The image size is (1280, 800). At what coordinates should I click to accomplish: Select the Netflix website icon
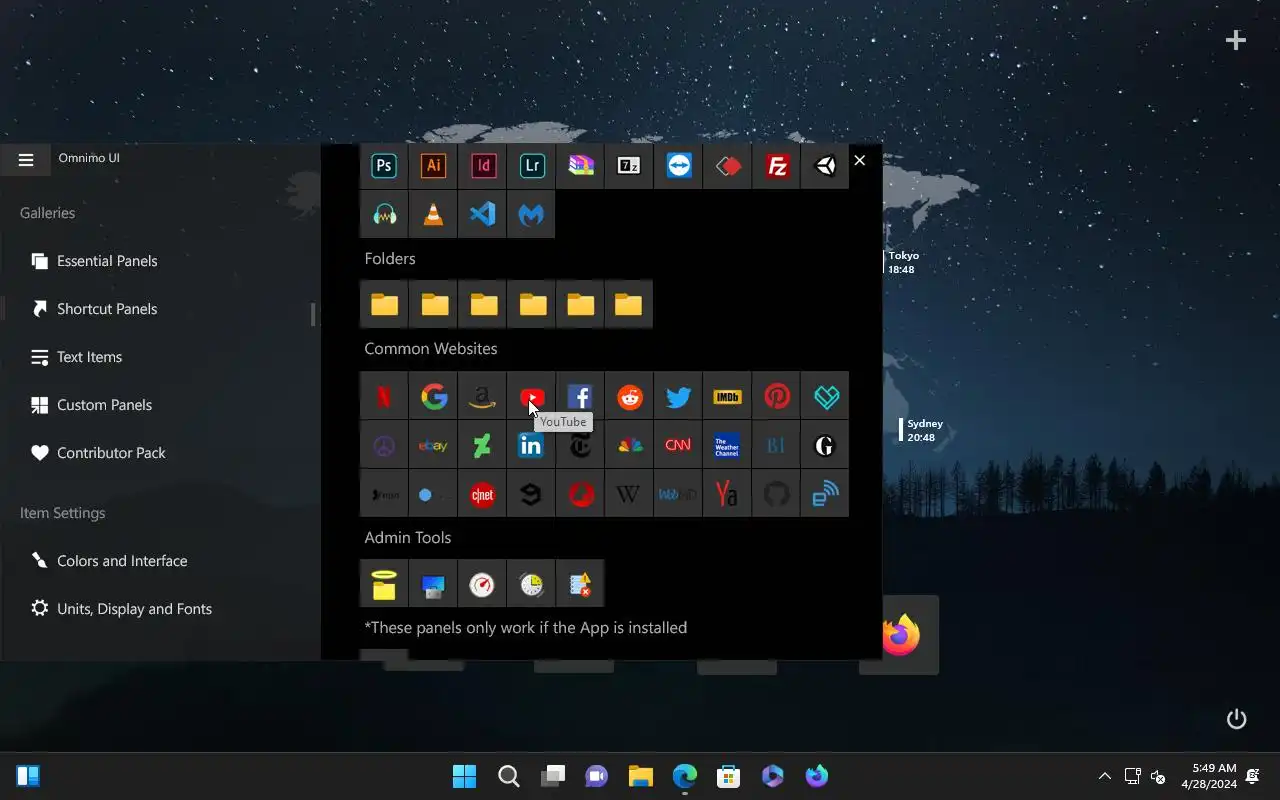coord(384,397)
